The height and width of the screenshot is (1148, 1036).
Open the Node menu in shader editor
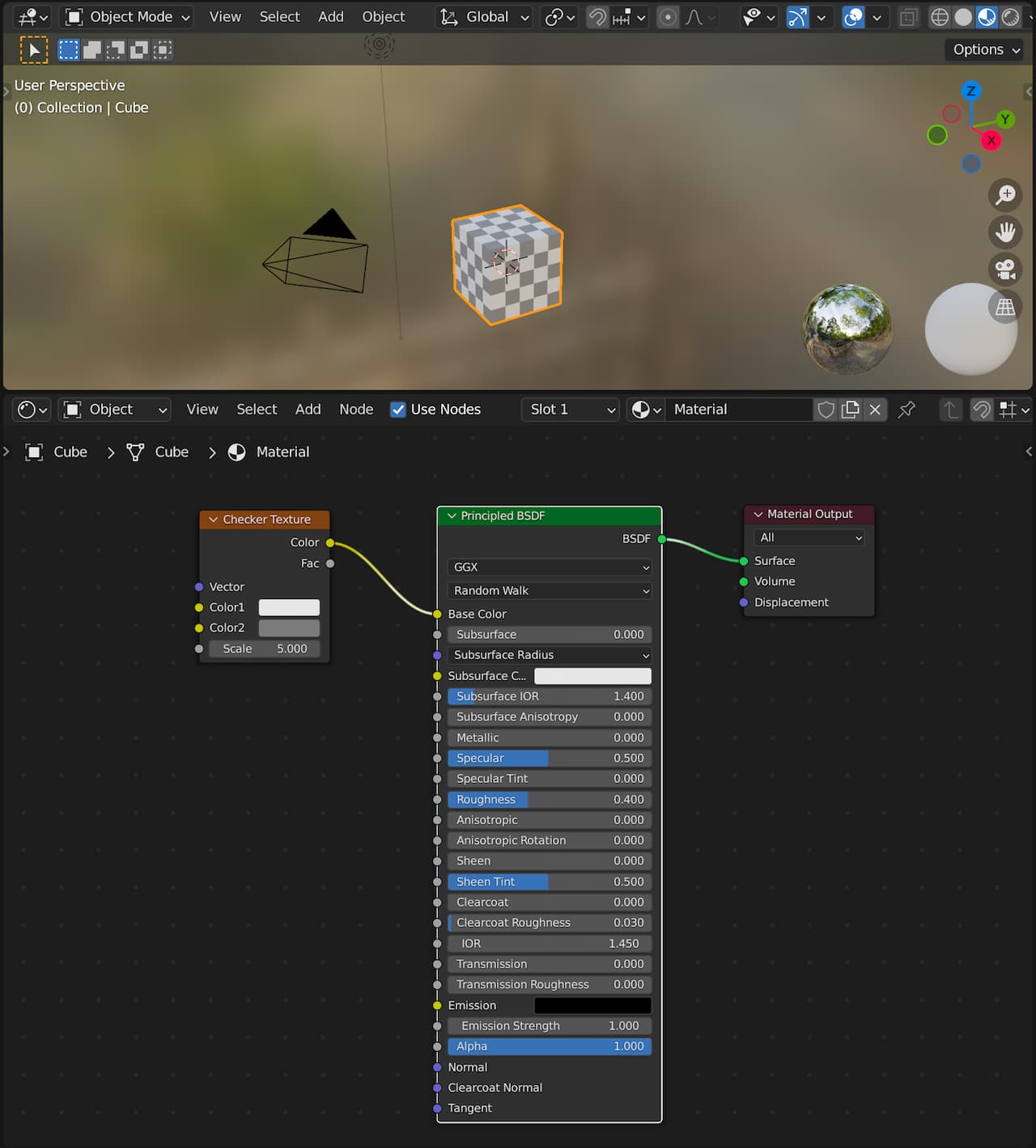tap(356, 410)
